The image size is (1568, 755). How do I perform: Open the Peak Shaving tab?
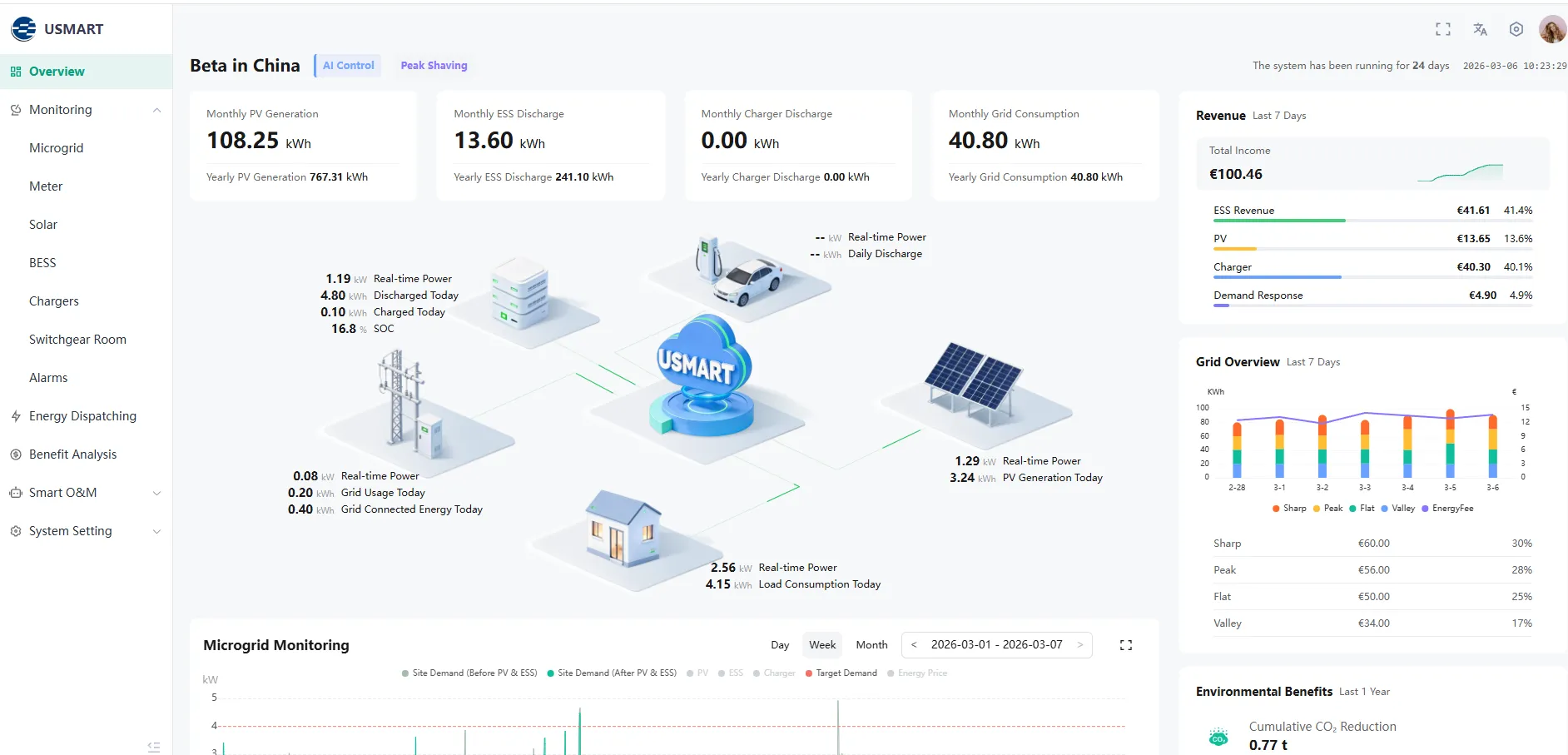coord(434,65)
